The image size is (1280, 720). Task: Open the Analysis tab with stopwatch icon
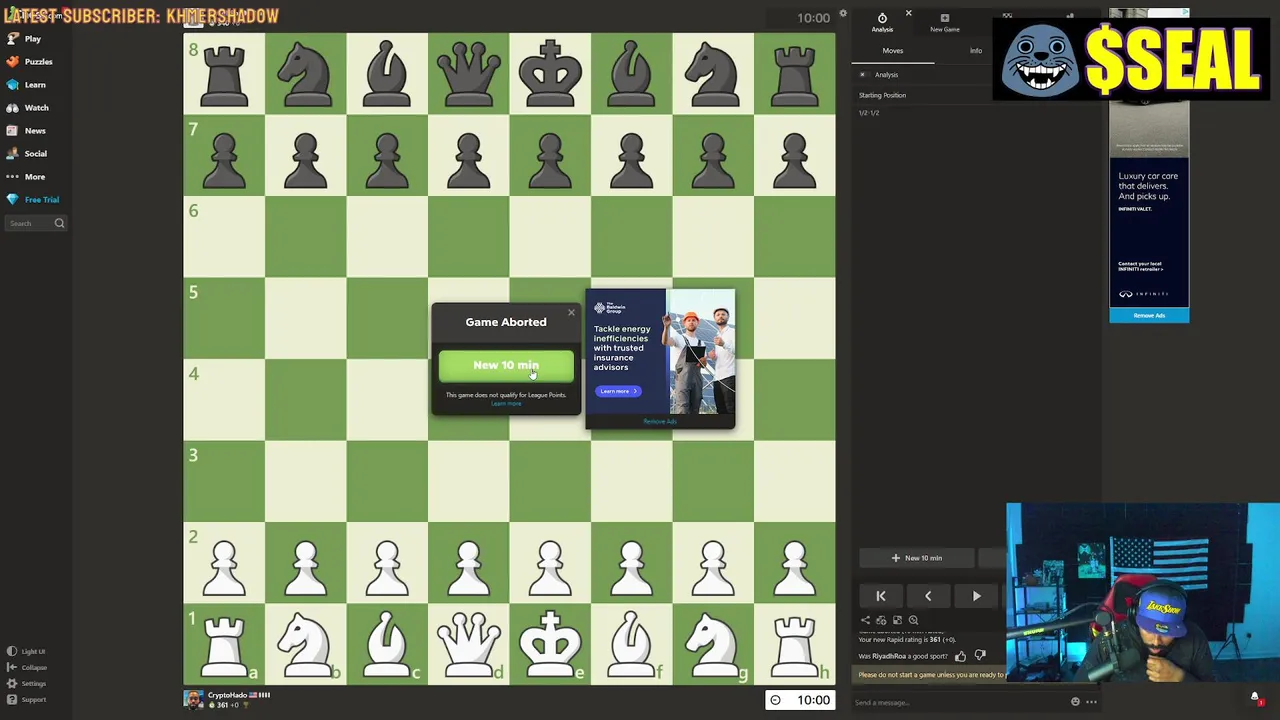pos(882,23)
